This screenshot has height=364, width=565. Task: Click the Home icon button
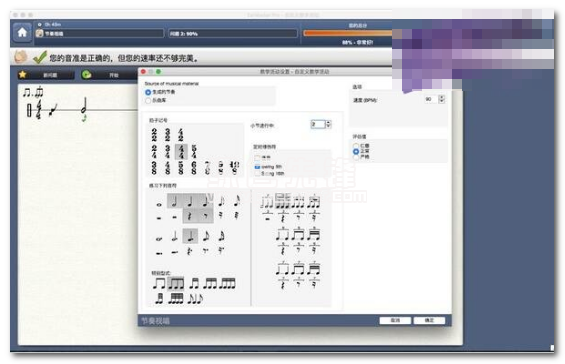22,32
